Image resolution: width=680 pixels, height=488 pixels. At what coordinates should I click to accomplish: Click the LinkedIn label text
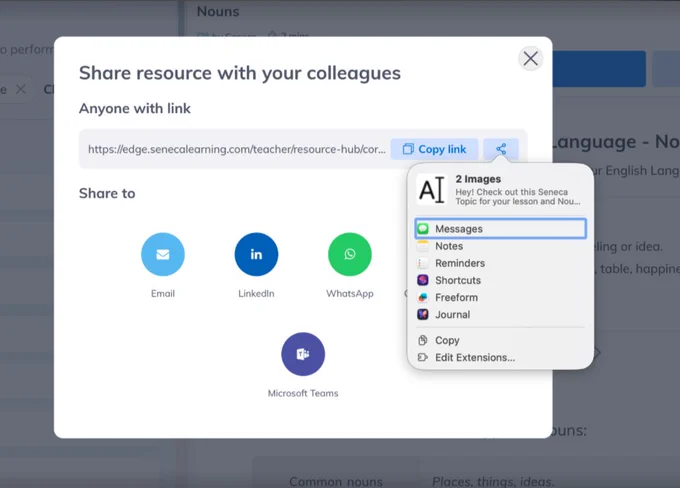tap(256, 294)
